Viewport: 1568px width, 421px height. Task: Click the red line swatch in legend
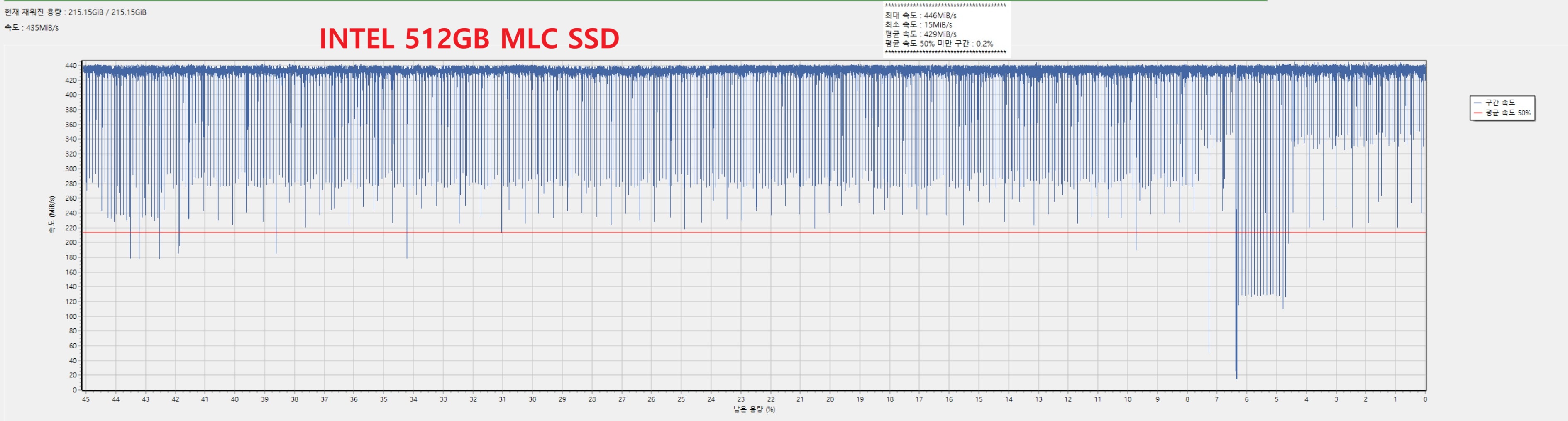(1477, 113)
